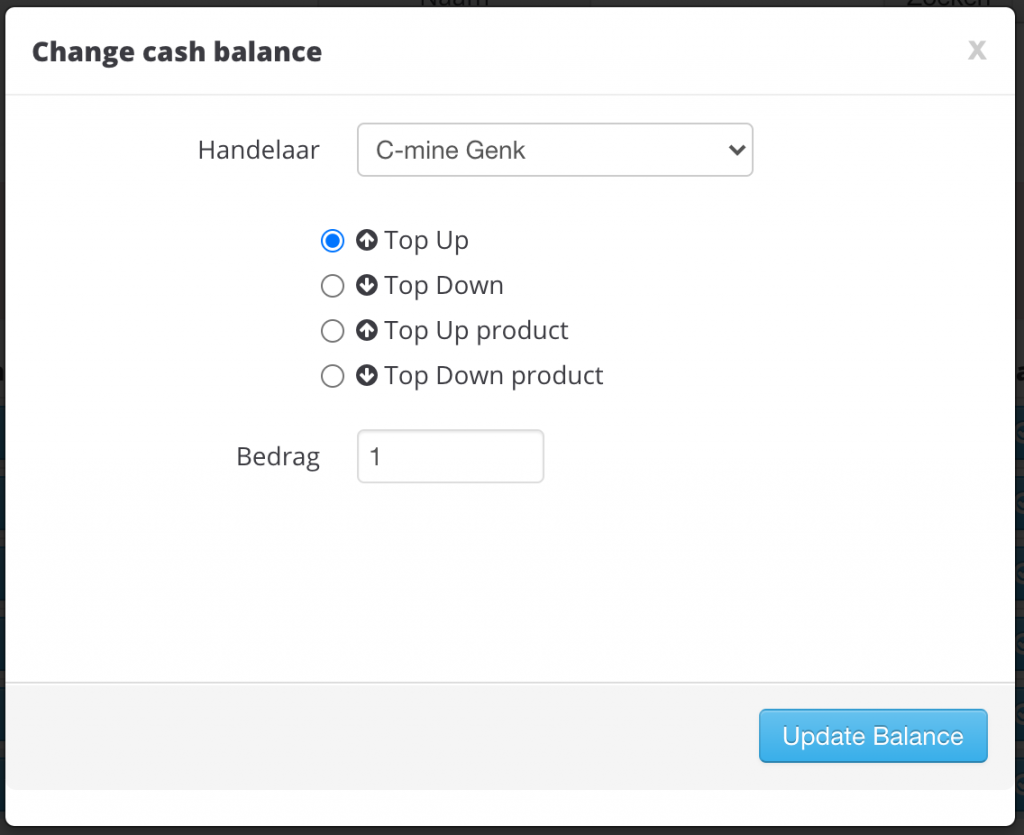Click the up-arrow icon beside Top Up
This screenshot has height=835, width=1024.
pyautogui.click(x=366, y=240)
